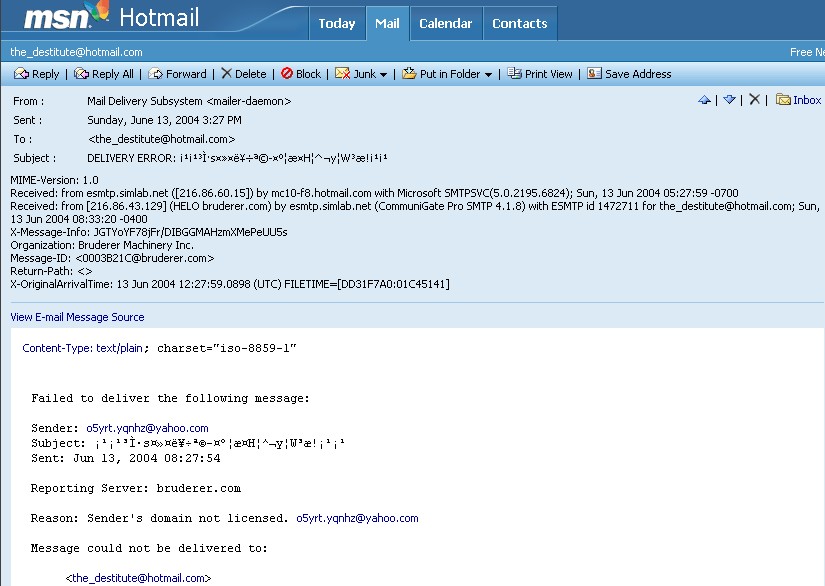This screenshot has height=586, width=825.
Task: Click the small X near Inbox
Action: click(754, 100)
